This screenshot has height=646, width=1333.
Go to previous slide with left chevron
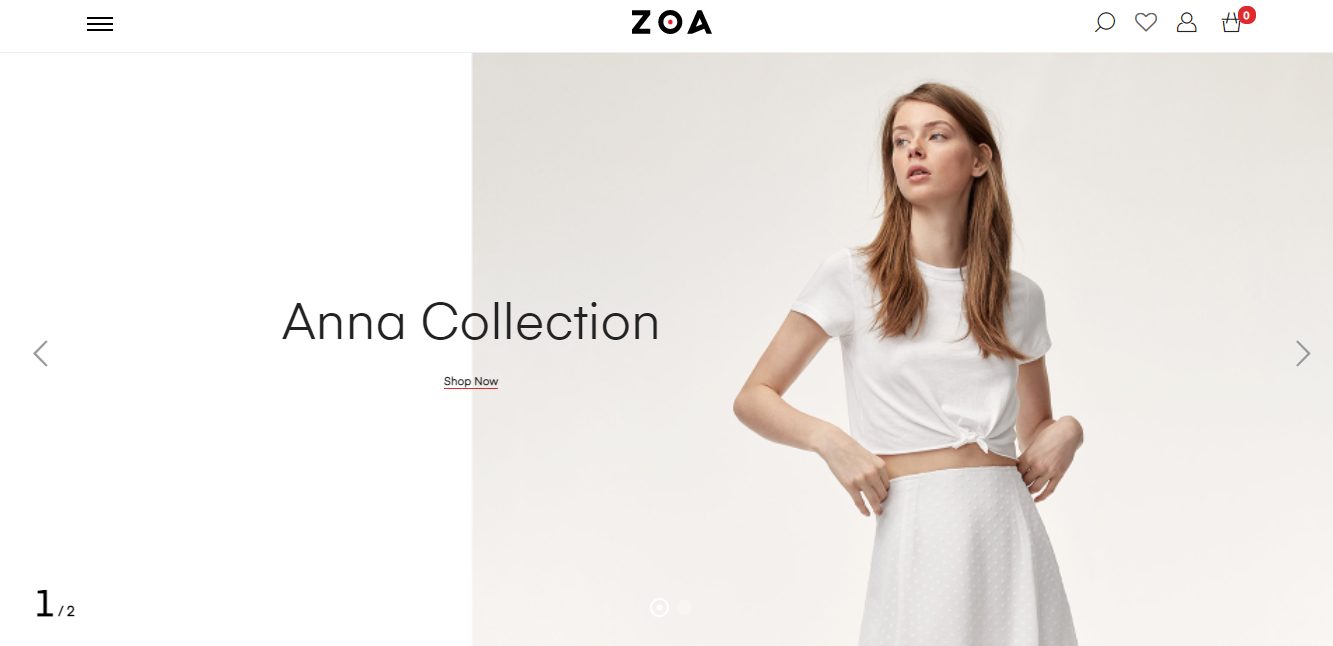pyautogui.click(x=41, y=353)
